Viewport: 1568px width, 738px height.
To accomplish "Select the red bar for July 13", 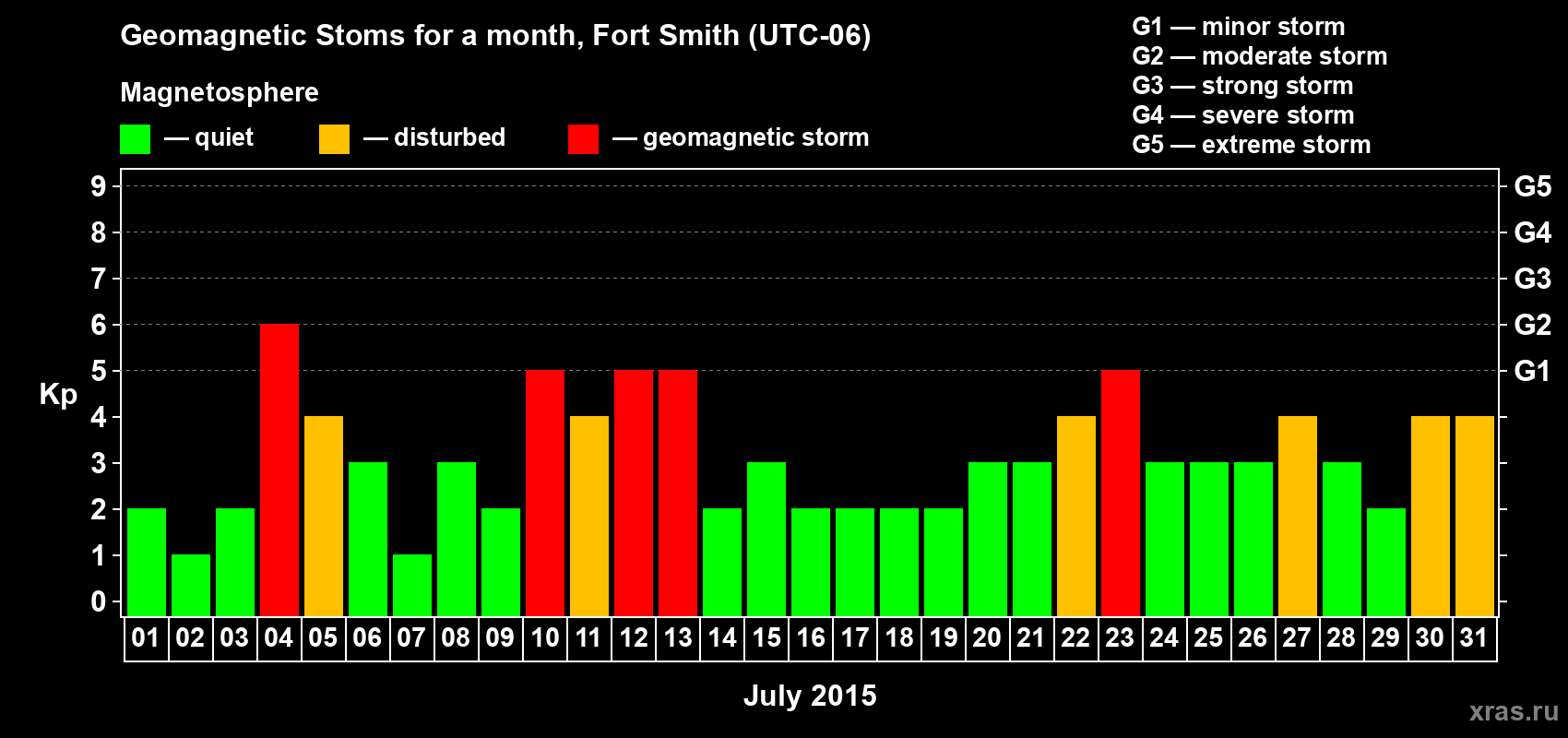I will pyautogui.click(x=678, y=493).
